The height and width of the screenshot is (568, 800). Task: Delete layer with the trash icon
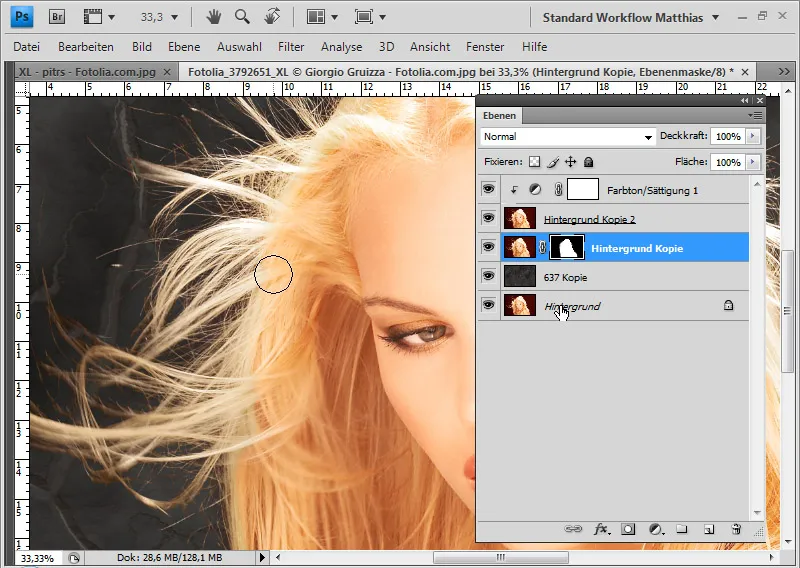[x=736, y=529]
